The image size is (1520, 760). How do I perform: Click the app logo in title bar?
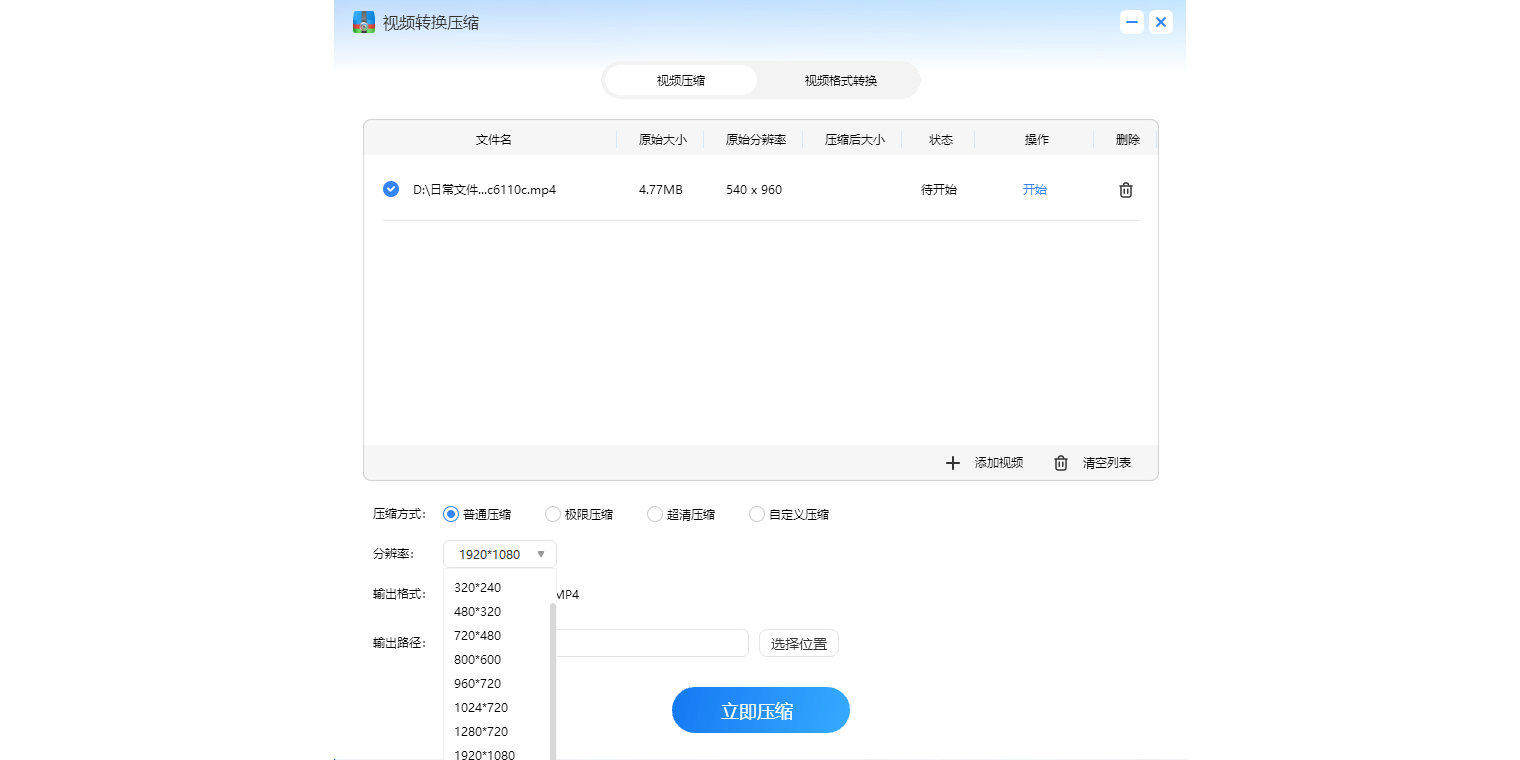pos(364,22)
